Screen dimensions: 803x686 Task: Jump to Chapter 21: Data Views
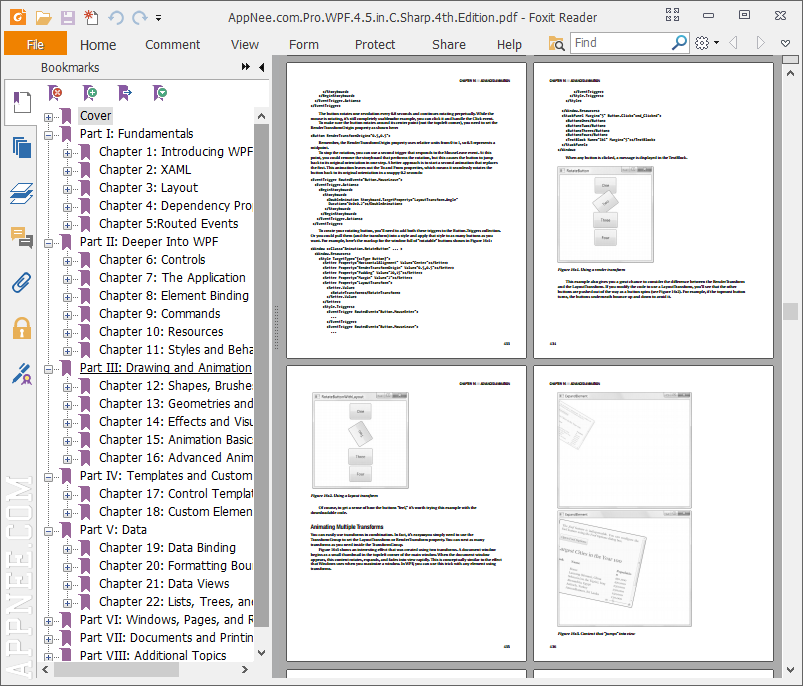pos(164,584)
